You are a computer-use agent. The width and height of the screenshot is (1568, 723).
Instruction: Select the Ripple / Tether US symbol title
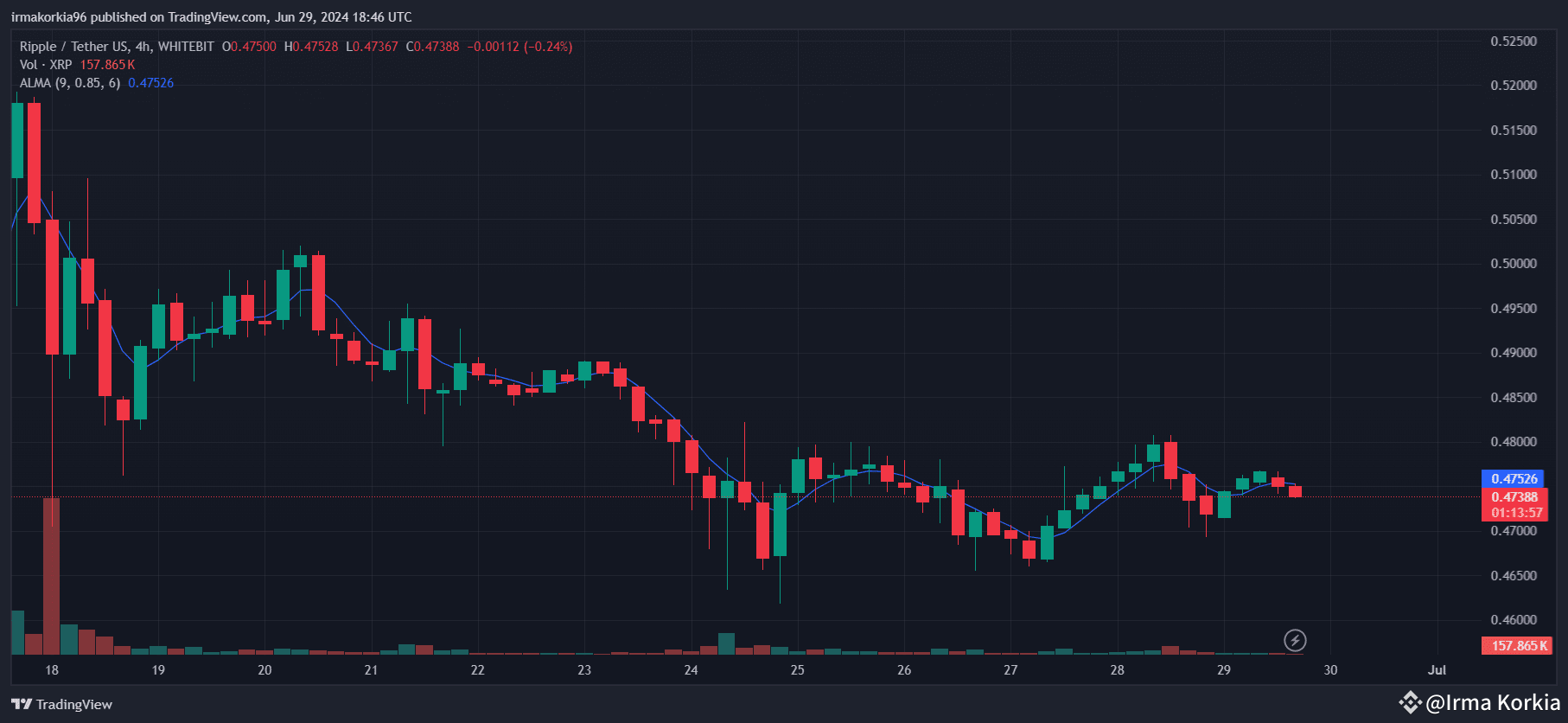[74, 47]
